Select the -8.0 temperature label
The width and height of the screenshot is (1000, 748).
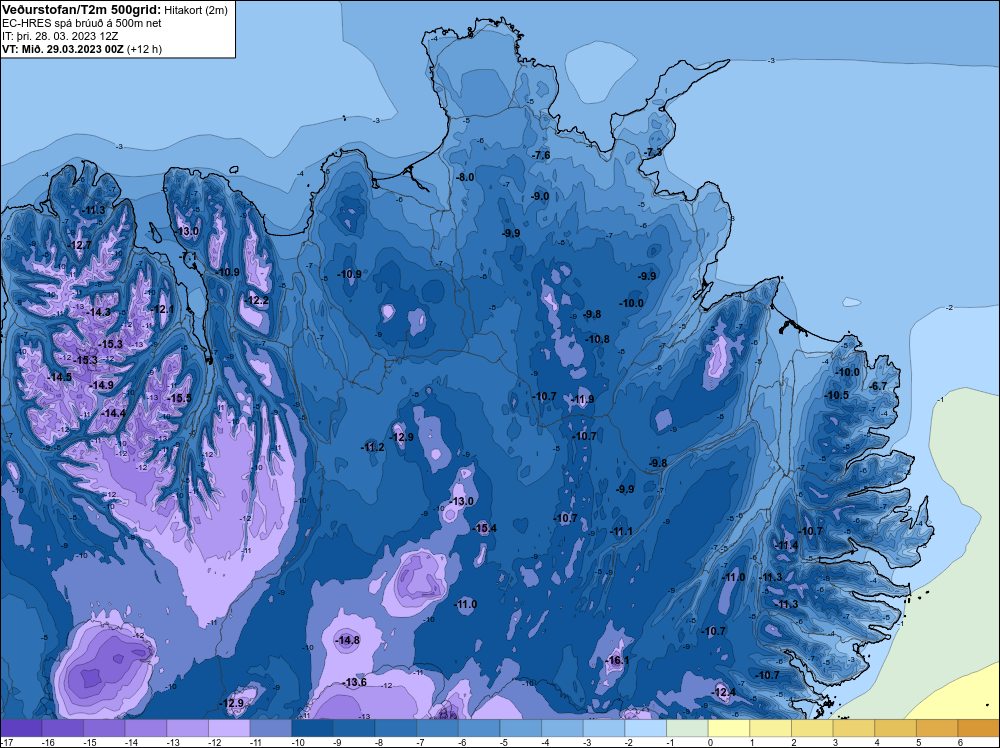(x=466, y=177)
